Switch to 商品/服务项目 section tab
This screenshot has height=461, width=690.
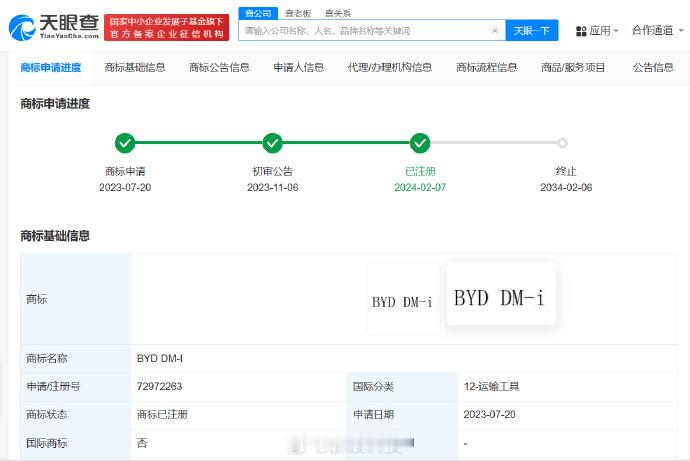pos(573,67)
